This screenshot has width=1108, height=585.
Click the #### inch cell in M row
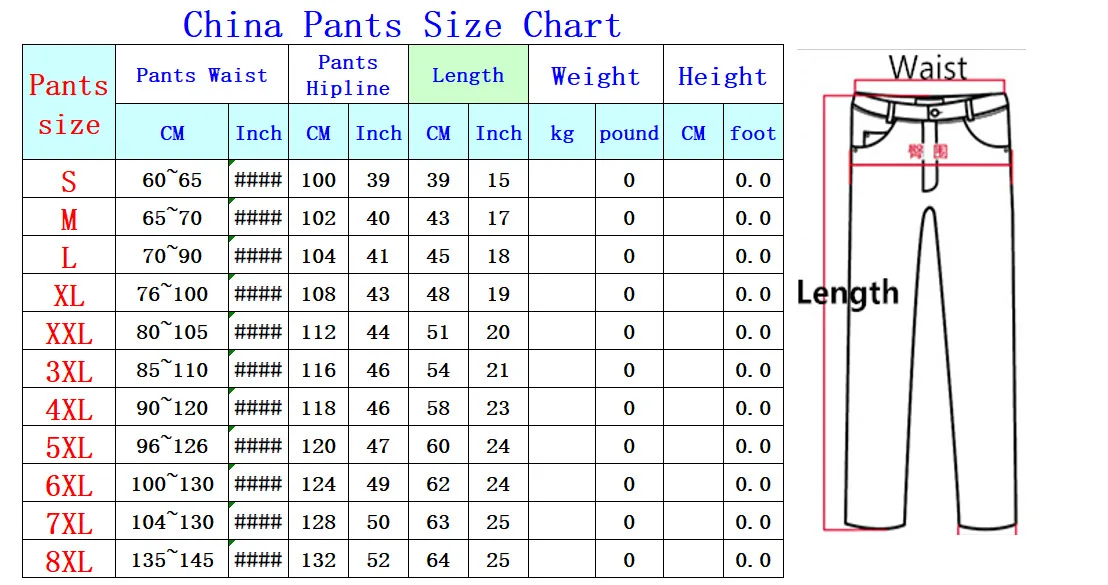(x=258, y=219)
